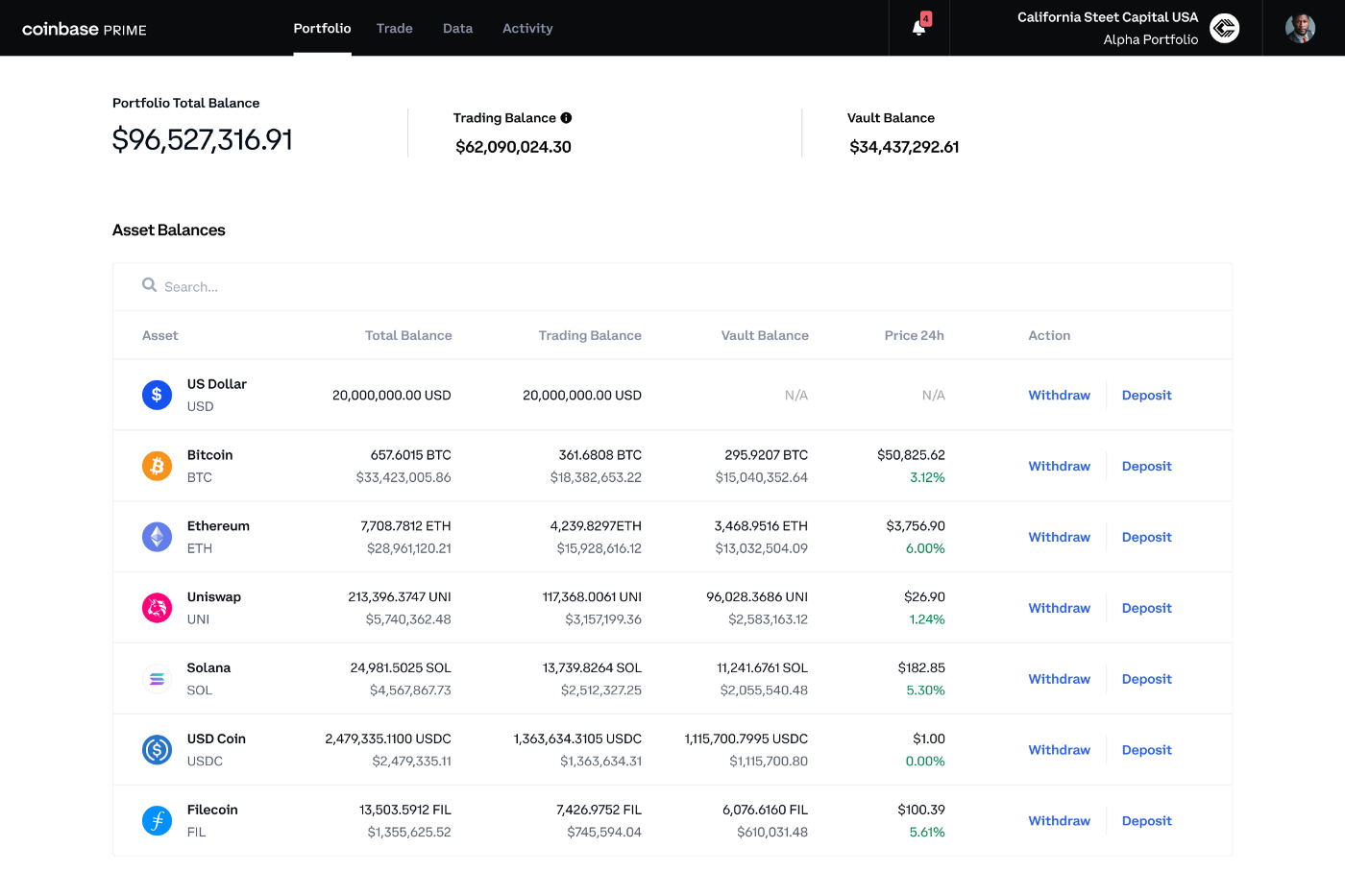Open notifications via the bell icon

coord(918,28)
